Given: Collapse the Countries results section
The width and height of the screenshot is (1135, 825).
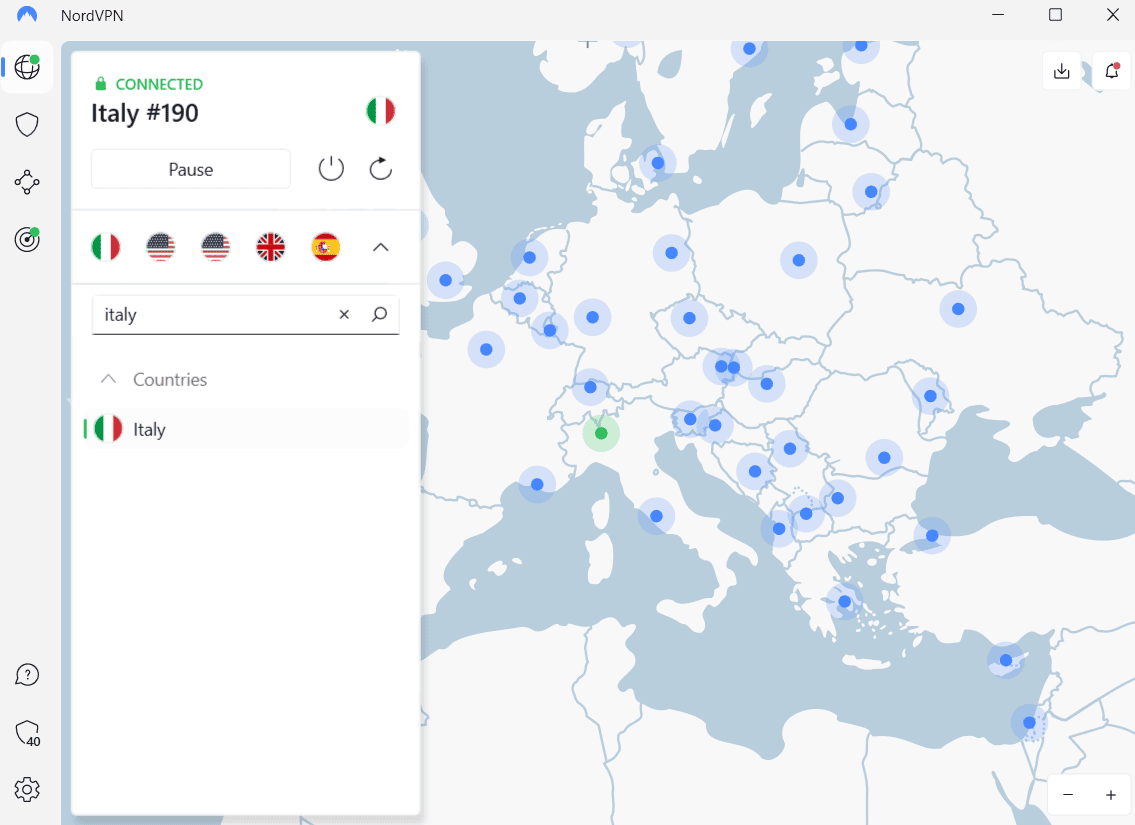Looking at the screenshot, I should [x=109, y=379].
